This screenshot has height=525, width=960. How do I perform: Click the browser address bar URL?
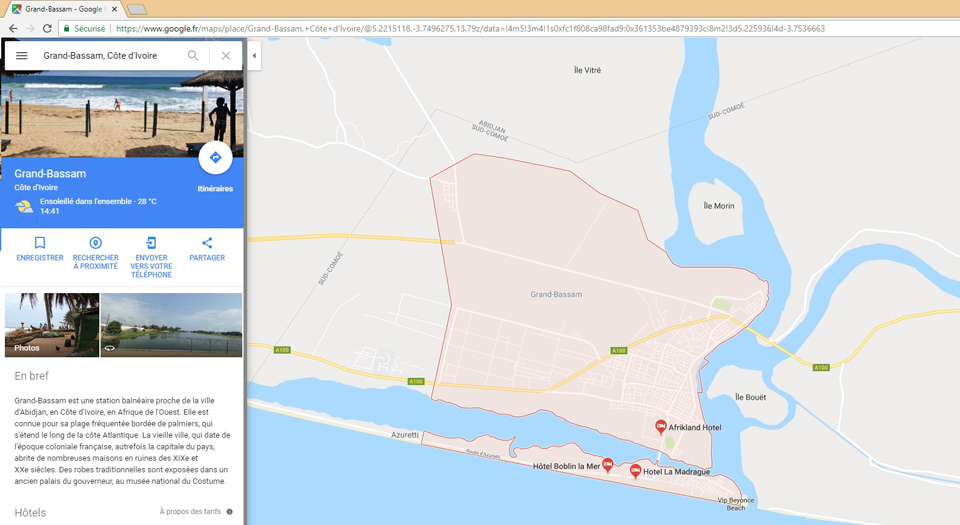pyautogui.click(x=470, y=28)
